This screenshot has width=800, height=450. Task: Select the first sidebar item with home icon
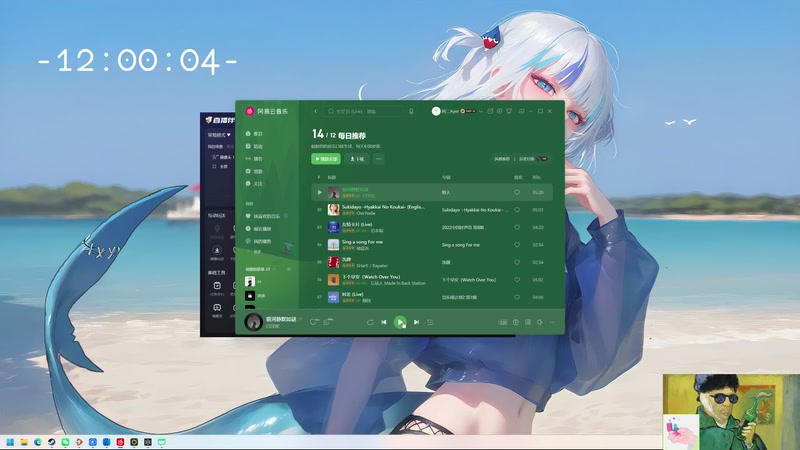pyautogui.click(x=255, y=134)
